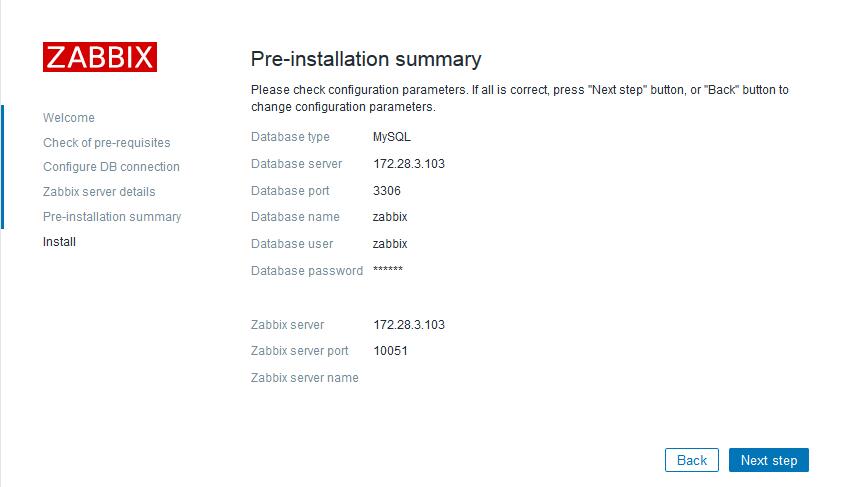The width and height of the screenshot is (850, 487).
Task: Select the Welcome step in sidebar
Action: [x=69, y=118]
